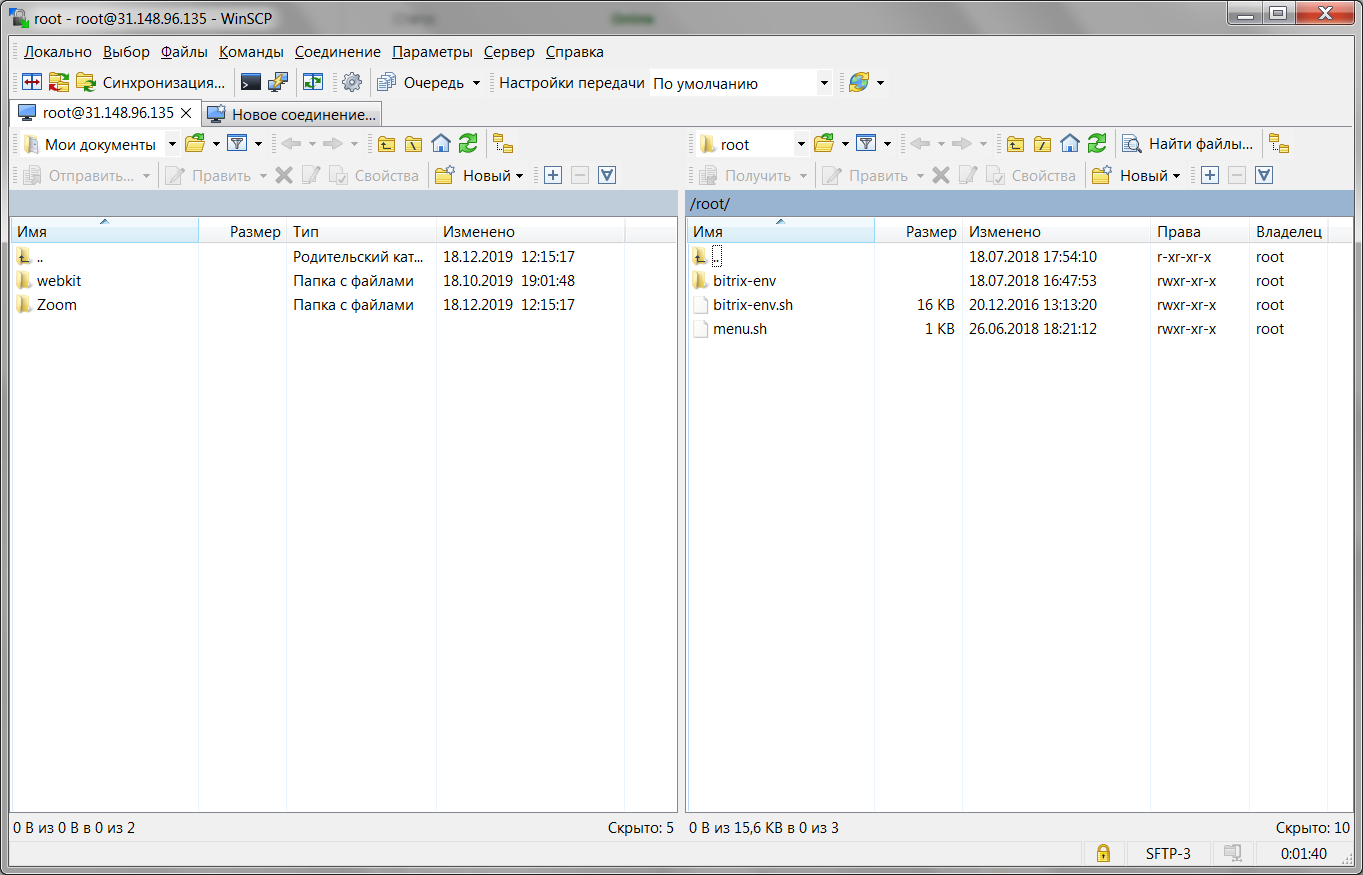
Task: Open the local Новый dropdown
Action: [x=480, y=175]
